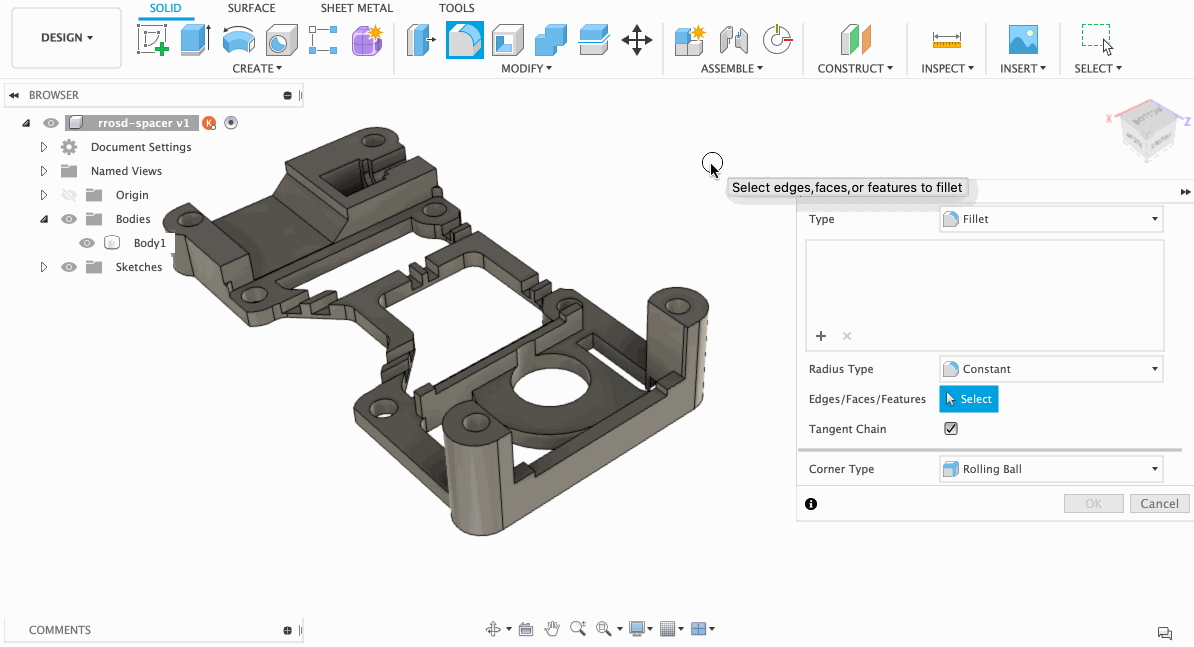The image size is (1194, 648).
Task: Open the Radius Type dropdown
Action: [x=1051, y=369]
